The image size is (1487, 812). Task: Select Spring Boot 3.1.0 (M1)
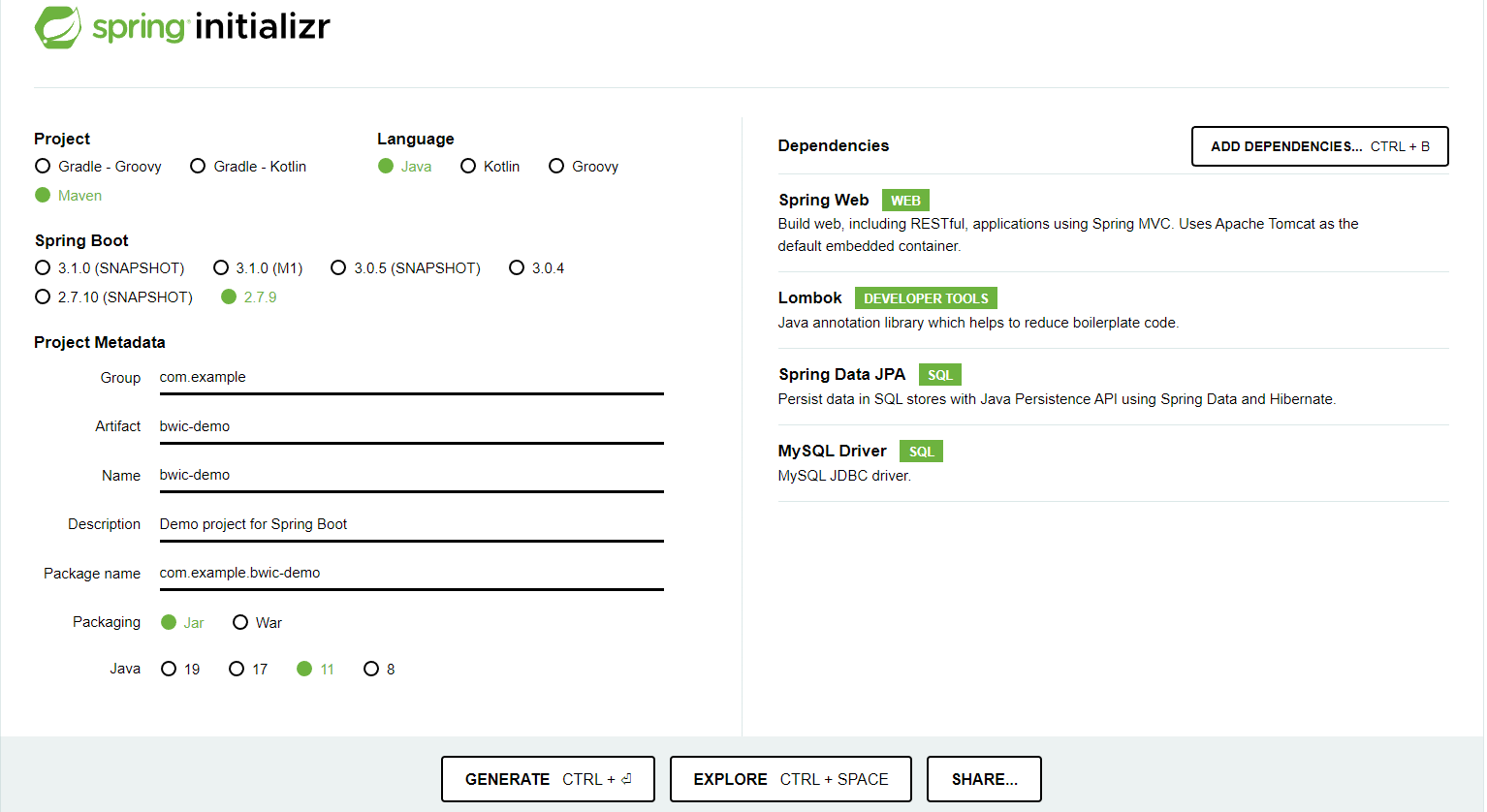(x=258, y=268)
